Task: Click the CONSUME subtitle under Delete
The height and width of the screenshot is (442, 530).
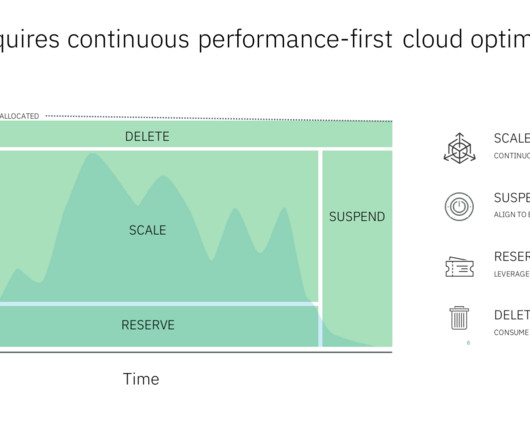Action: (x=511, y=333)
